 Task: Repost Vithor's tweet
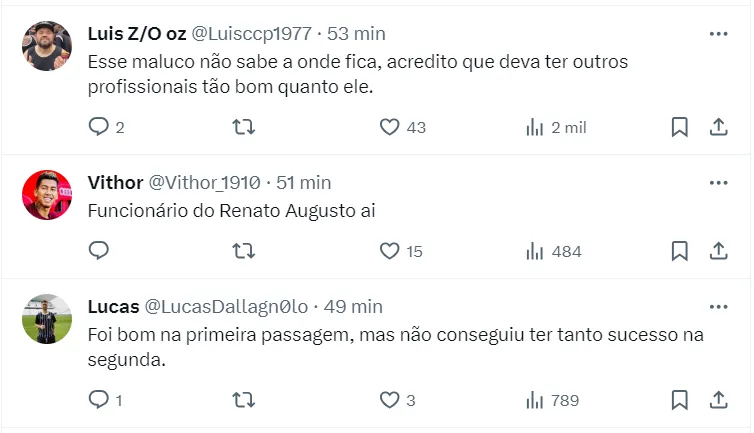pyautogui.click(x=243, y=251)
